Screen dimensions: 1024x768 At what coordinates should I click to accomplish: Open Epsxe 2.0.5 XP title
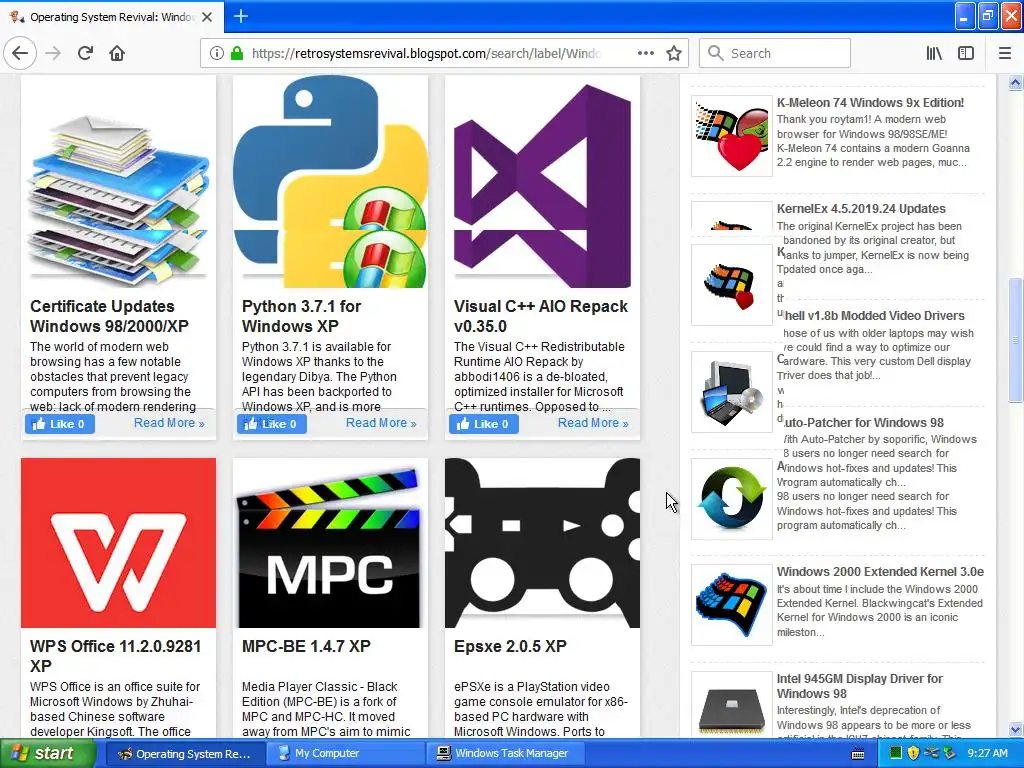coord(510,646)
